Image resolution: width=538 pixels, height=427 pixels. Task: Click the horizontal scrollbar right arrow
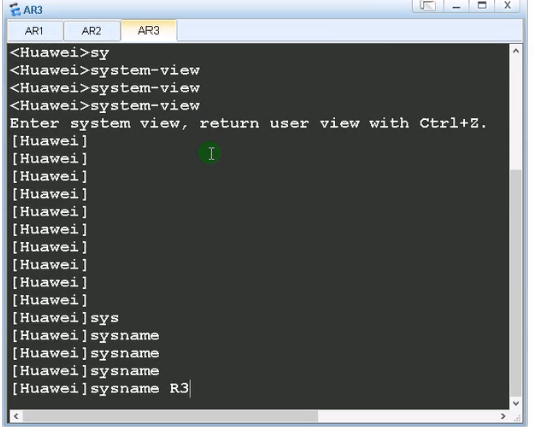503,416
